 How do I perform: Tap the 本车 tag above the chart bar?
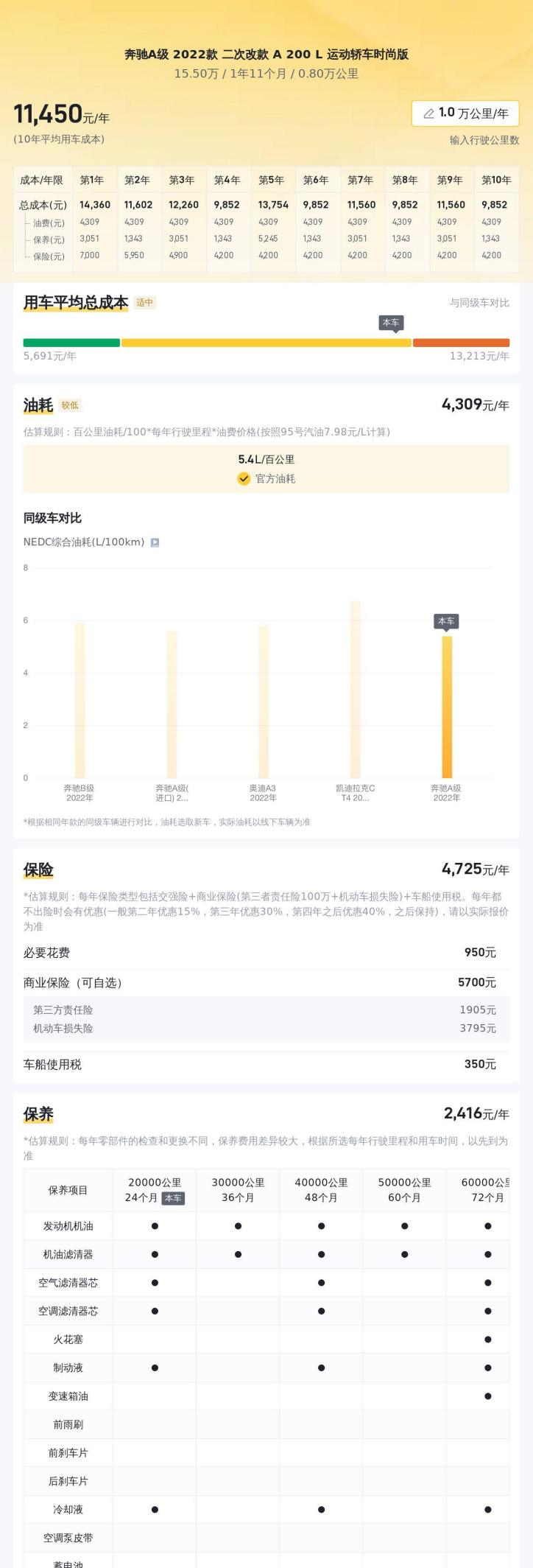[x=446, y=621]
